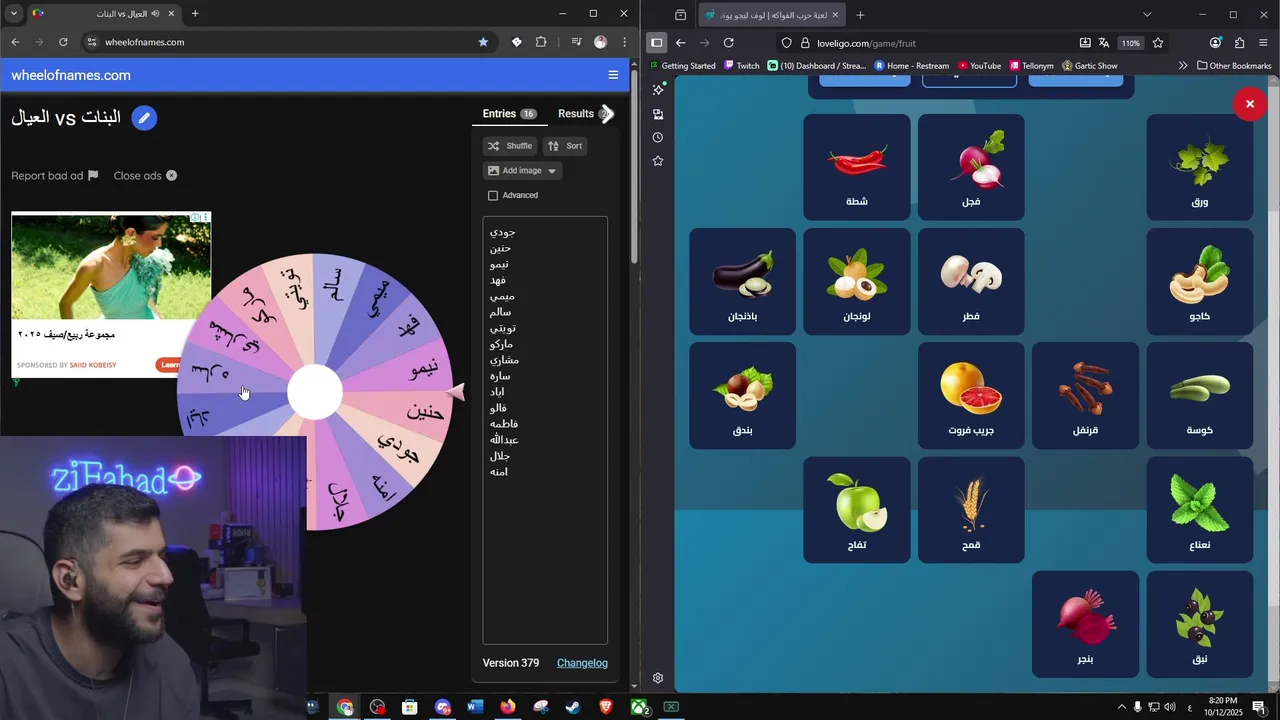This screenshot has width=1280, height=720.
Task: Open the Add image dropdown
Action: (x=522, y=171)
